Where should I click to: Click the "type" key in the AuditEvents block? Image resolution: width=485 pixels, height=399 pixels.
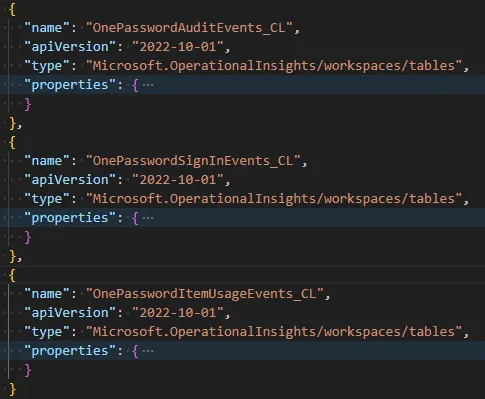click(x=47, y=66)
